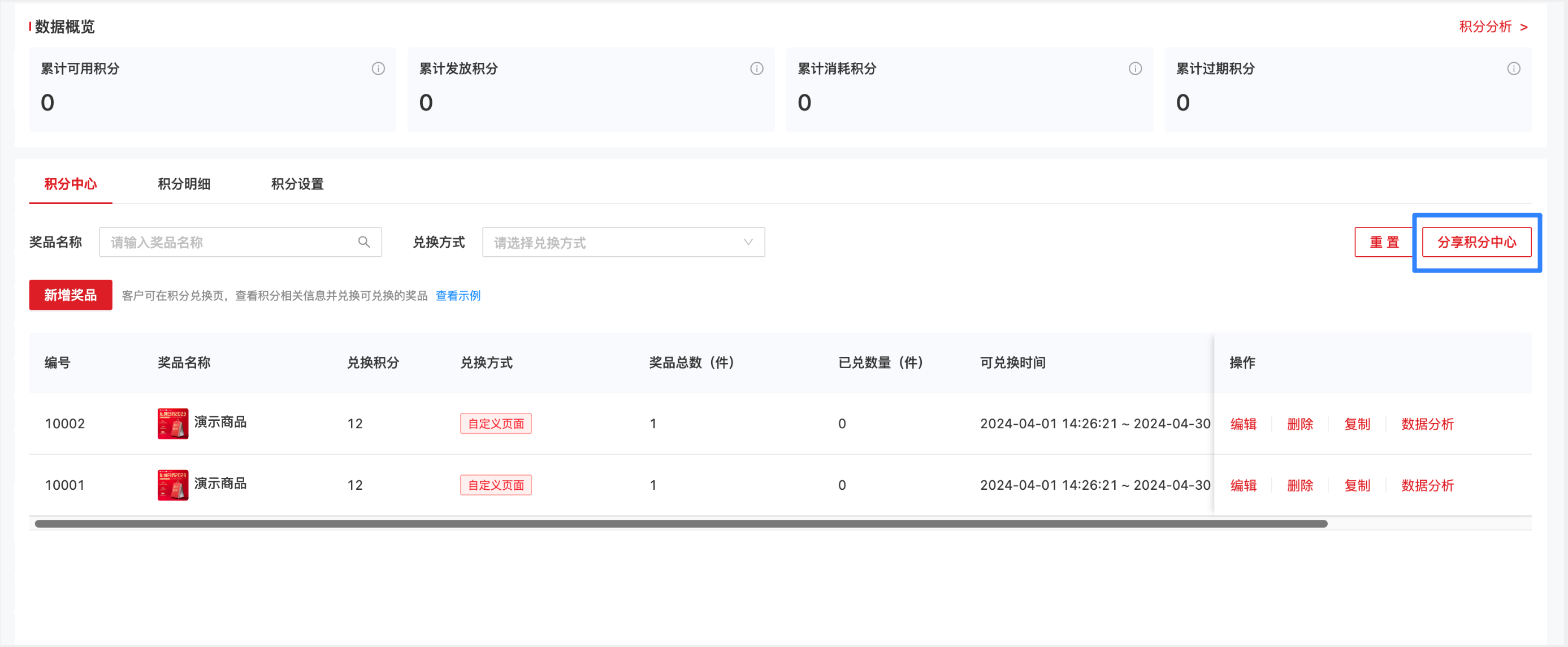Open the 兑换方式 dropdown

(623, 242)
